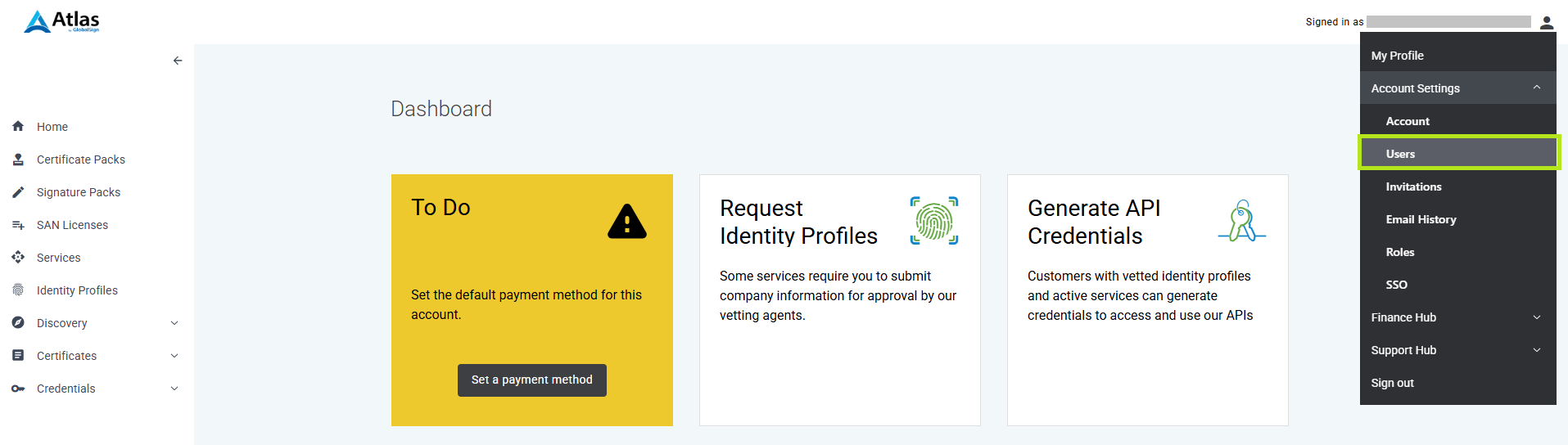The width and height of the screenshot is (1568, 445).
Task: Expand the Support Hub submenu
Action: click(1537, 350)
